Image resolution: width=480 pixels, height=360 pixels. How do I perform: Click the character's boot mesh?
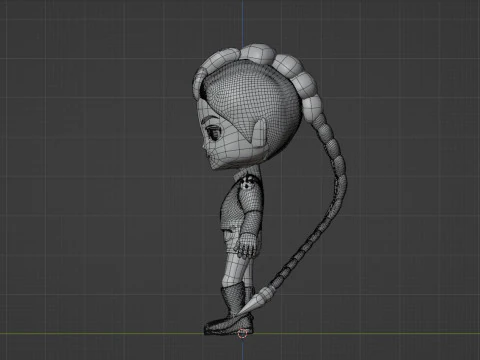[230, 308]
